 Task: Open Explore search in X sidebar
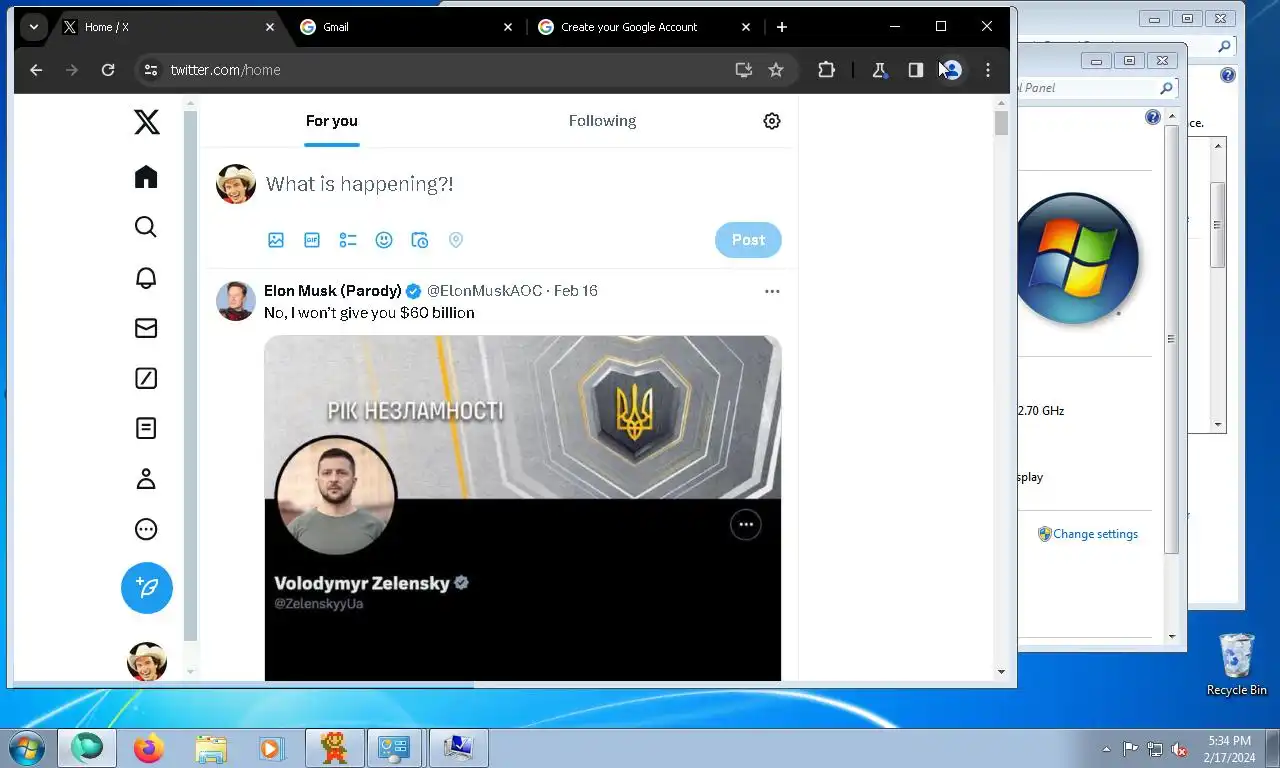(146, 227)
